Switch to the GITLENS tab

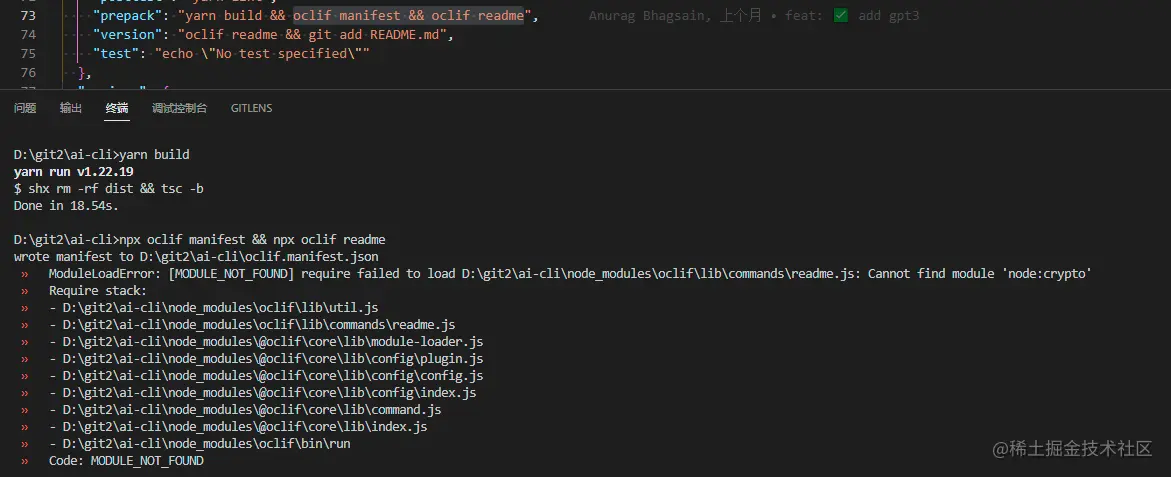[x=252, y=108]
